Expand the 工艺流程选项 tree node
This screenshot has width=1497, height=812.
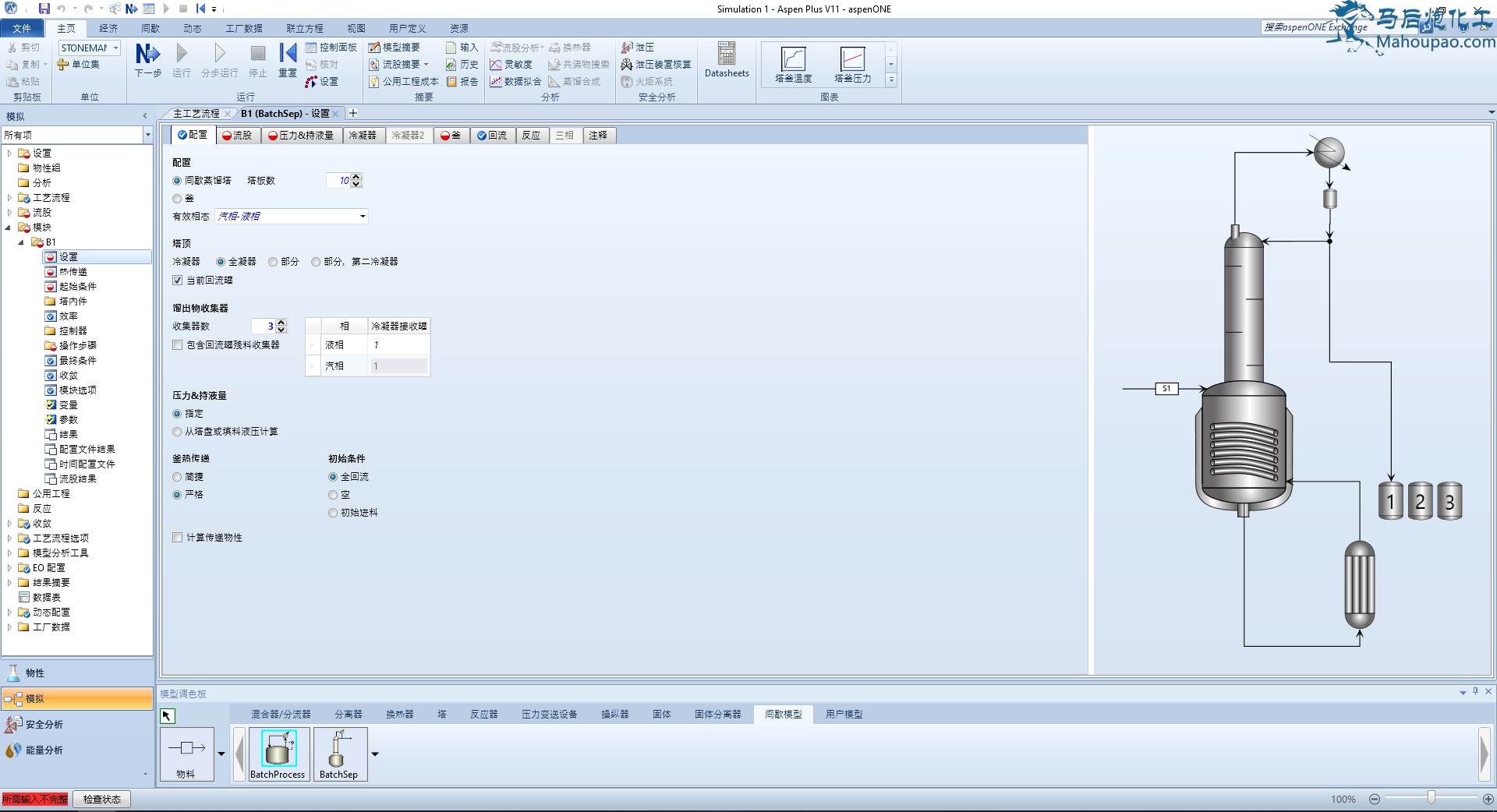pos(9,538)
